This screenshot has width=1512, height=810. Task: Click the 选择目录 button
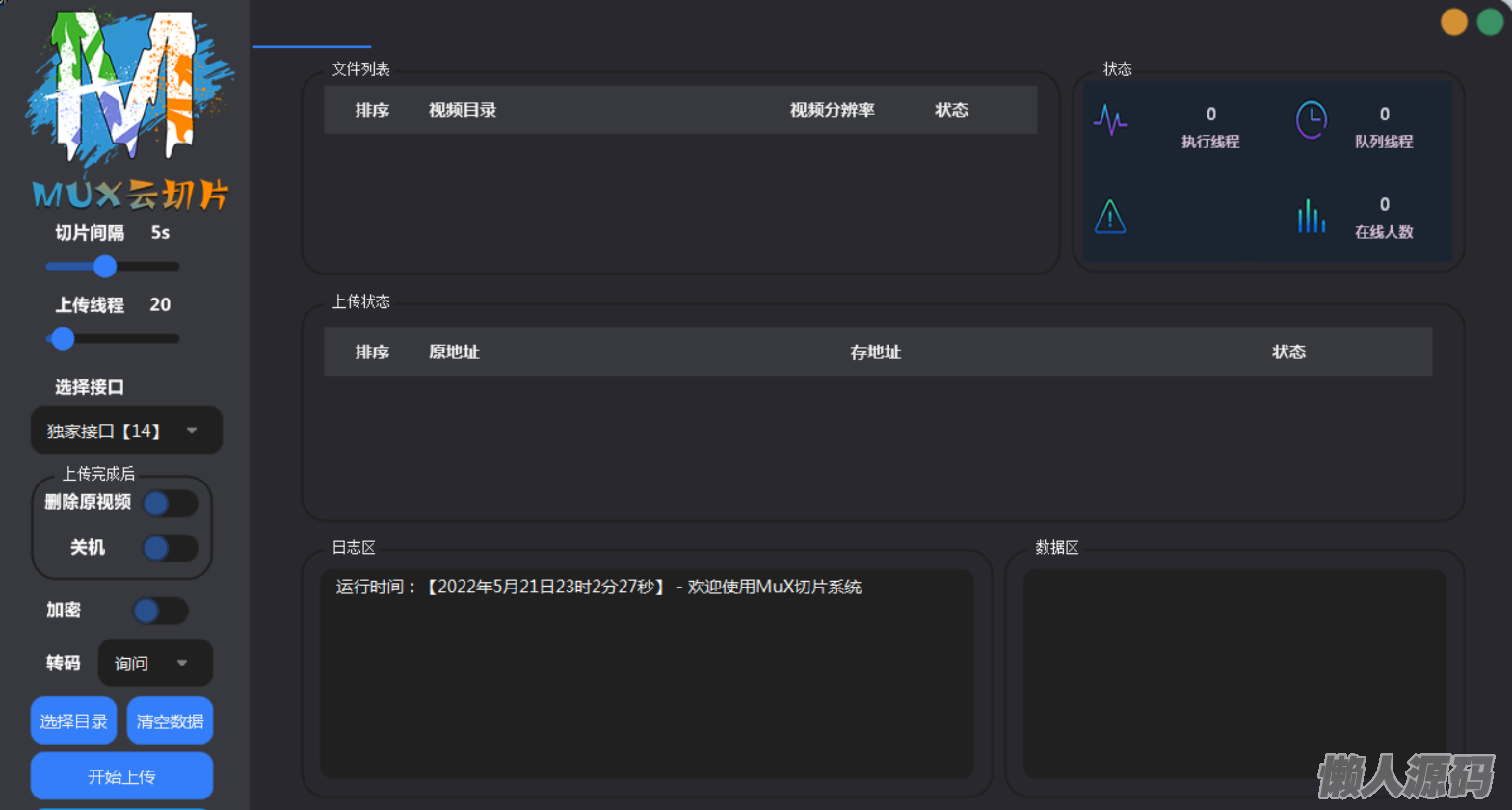point(73,720)
